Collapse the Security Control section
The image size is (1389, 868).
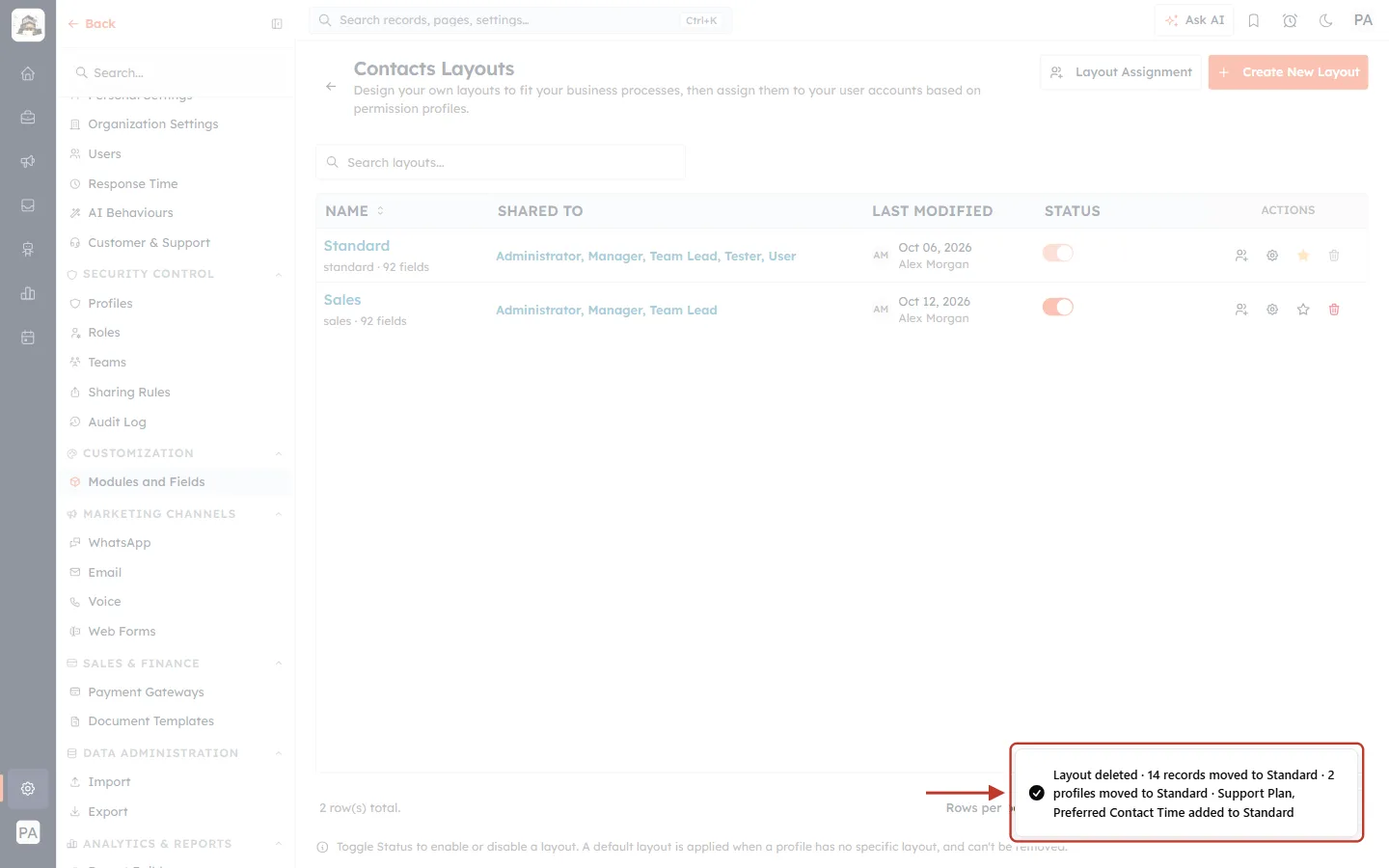point(279,275)
